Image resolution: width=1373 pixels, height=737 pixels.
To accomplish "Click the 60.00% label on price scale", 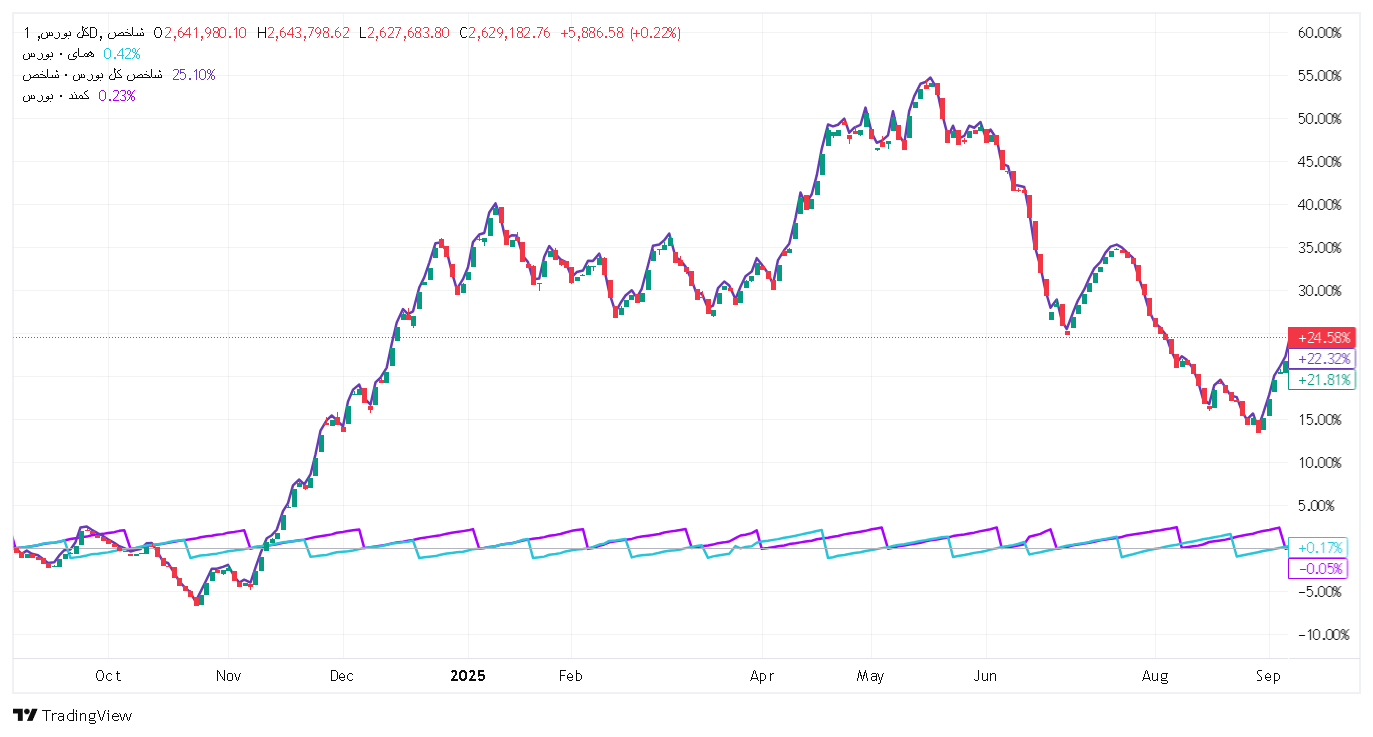I will 1319,33.
